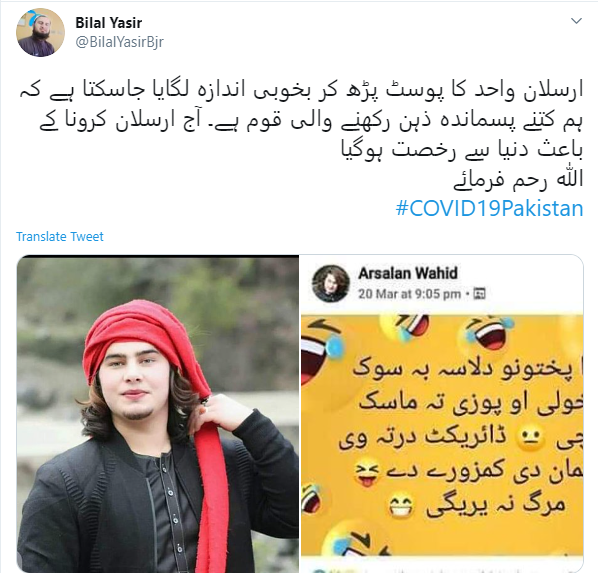Viewport: 598px width, 573px height.
Task: Click the Pashto line 'مرگ نہ یریگی'
Action: click(x=496, y=506)
